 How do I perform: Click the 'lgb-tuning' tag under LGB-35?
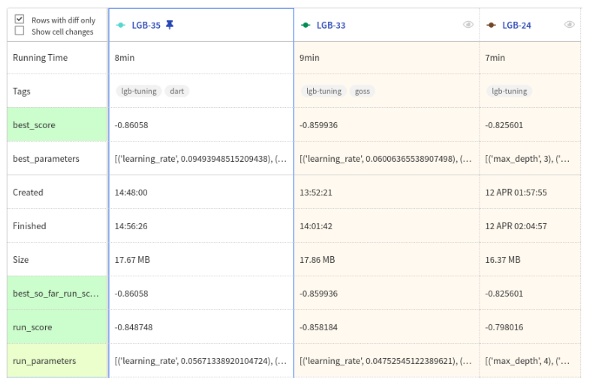[139, 91]
